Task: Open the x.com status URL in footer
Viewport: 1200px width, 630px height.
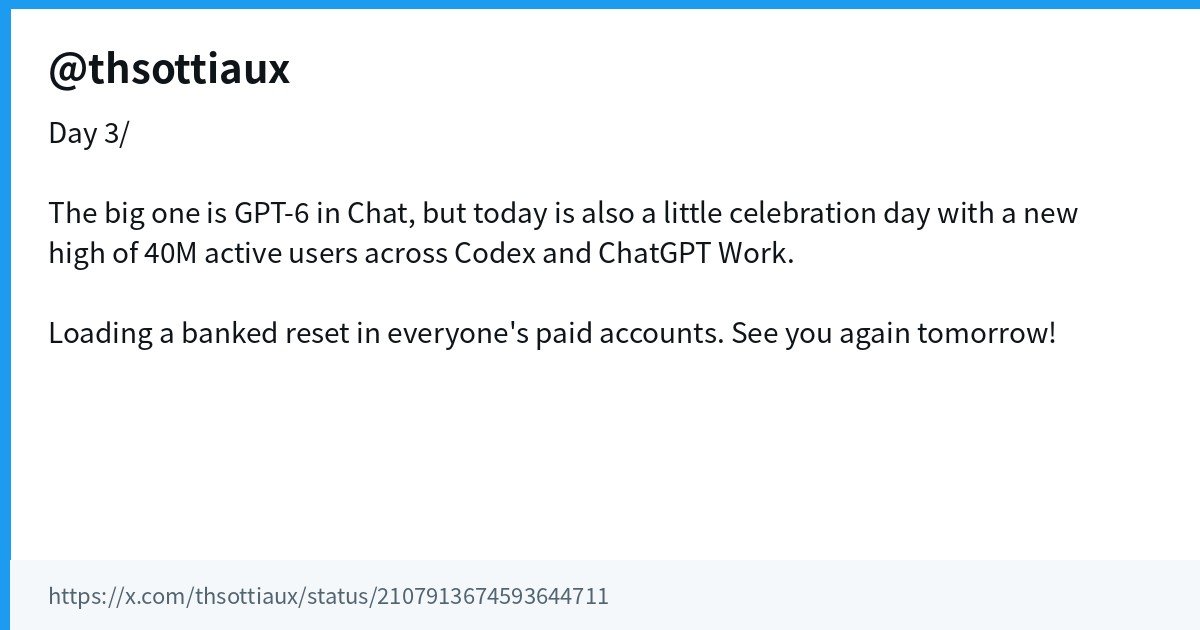Action: pyautogui.click(x=328, y=597)
